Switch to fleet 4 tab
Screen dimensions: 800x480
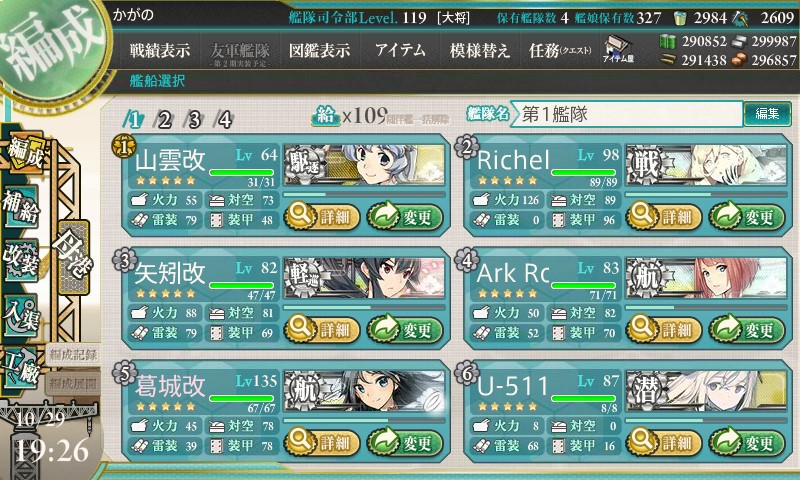click(x=224, y=120)
